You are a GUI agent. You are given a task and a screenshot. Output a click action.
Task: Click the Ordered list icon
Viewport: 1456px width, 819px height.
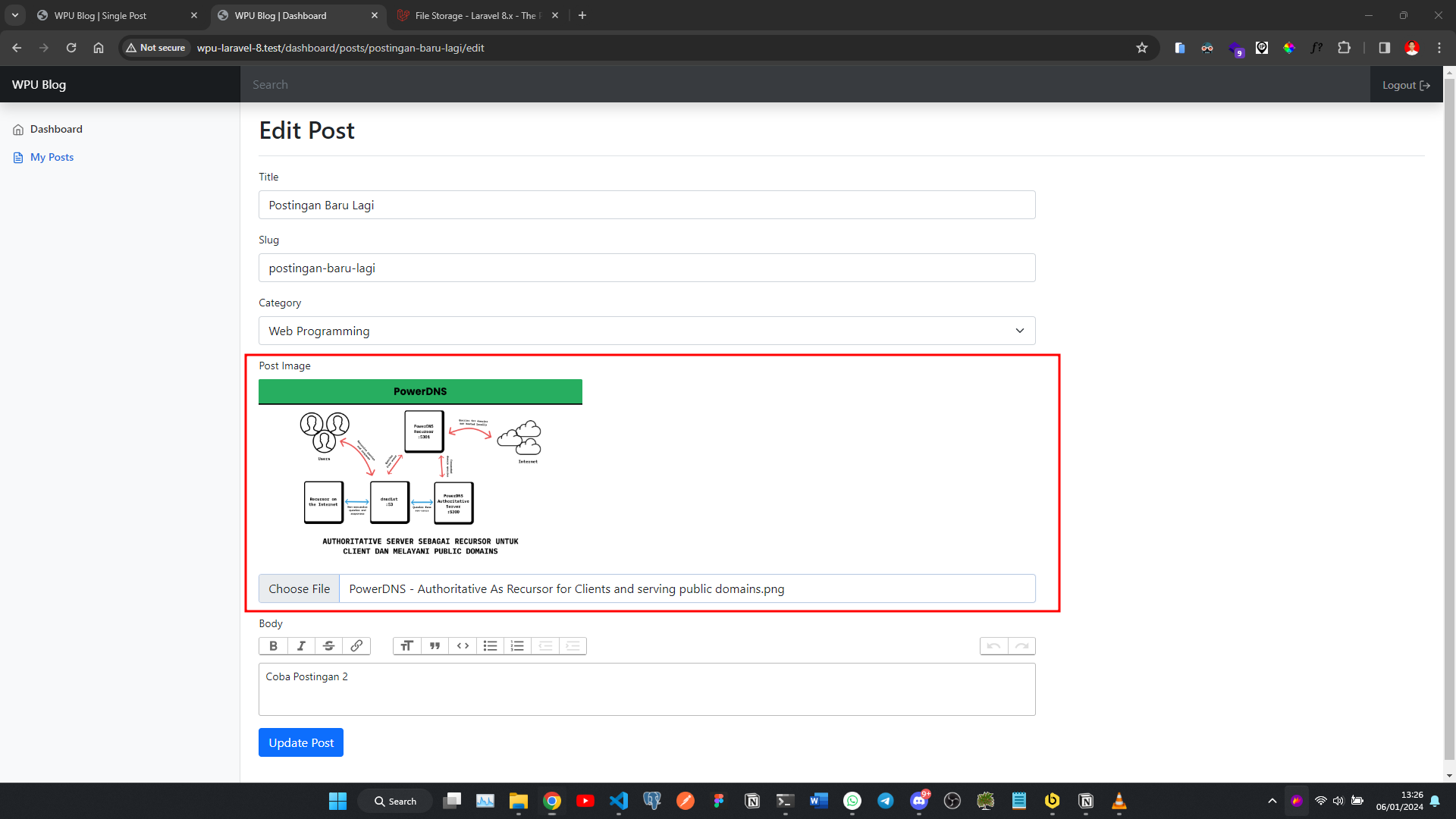[x=518, y=645]
